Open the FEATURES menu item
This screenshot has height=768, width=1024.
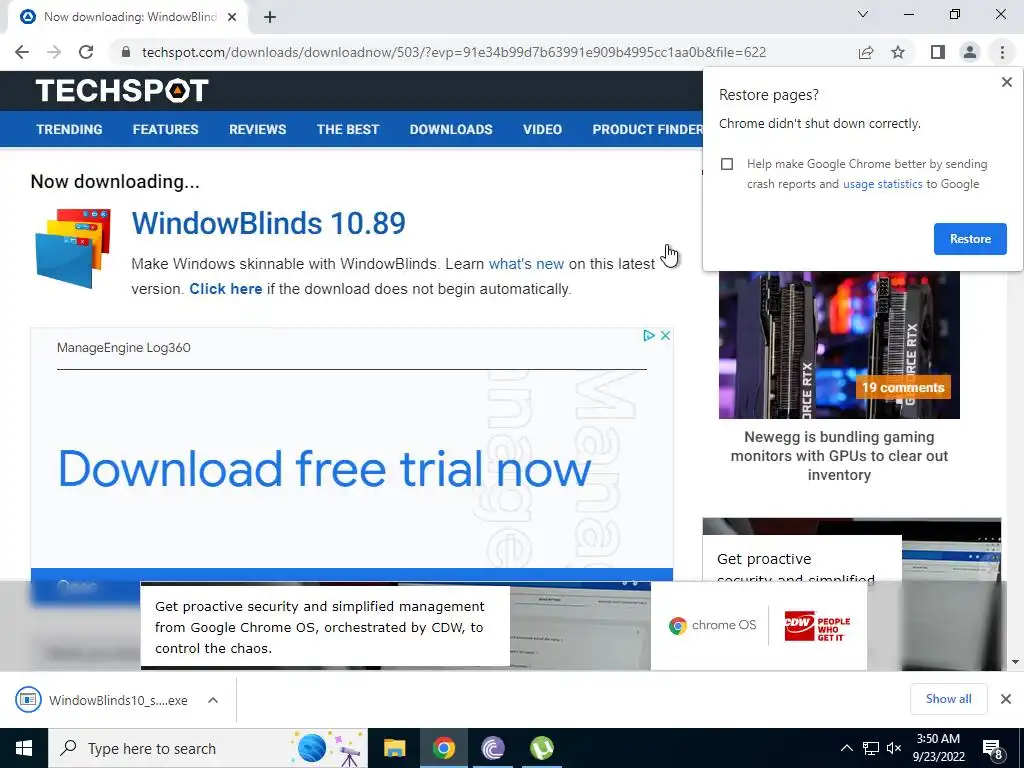tap(165, 129)
